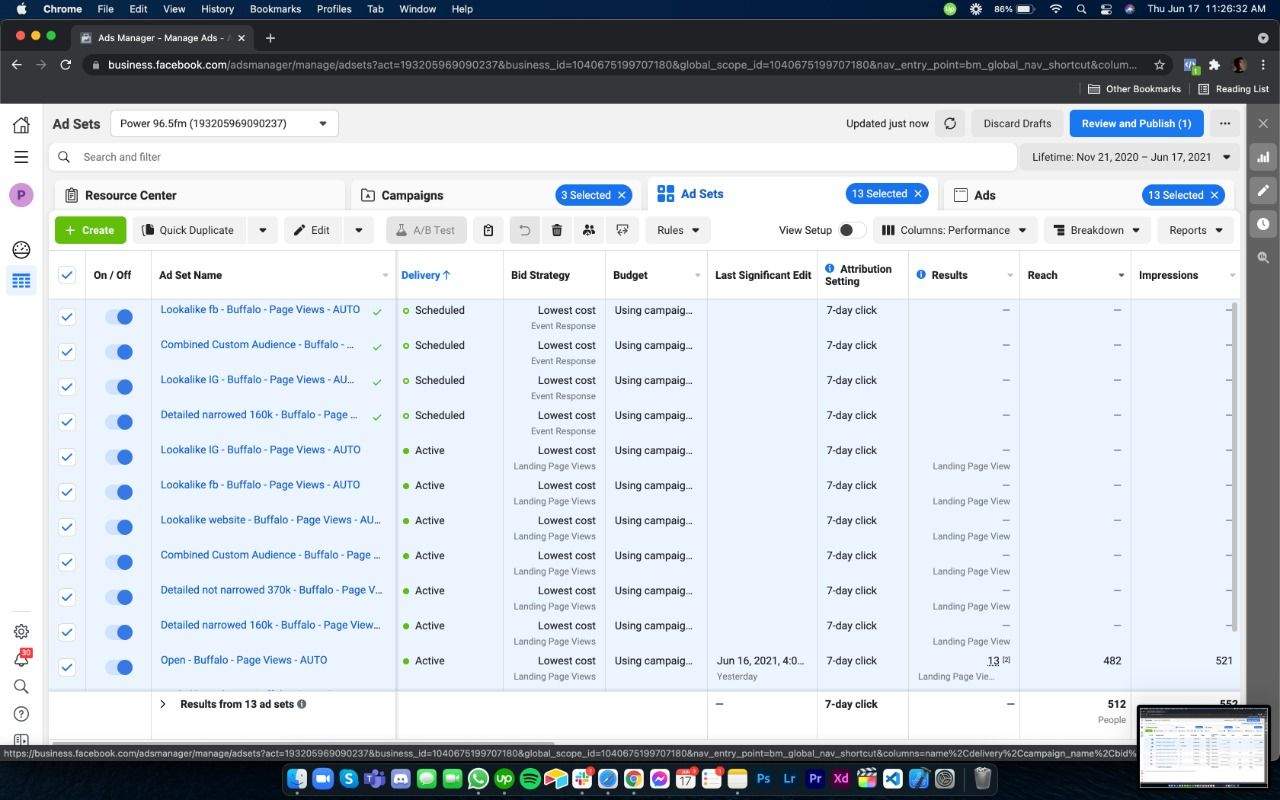Open the Lifetime date range dropdown
The width and height of the screenshot is (1280, 800).
tap(1130, 157)
